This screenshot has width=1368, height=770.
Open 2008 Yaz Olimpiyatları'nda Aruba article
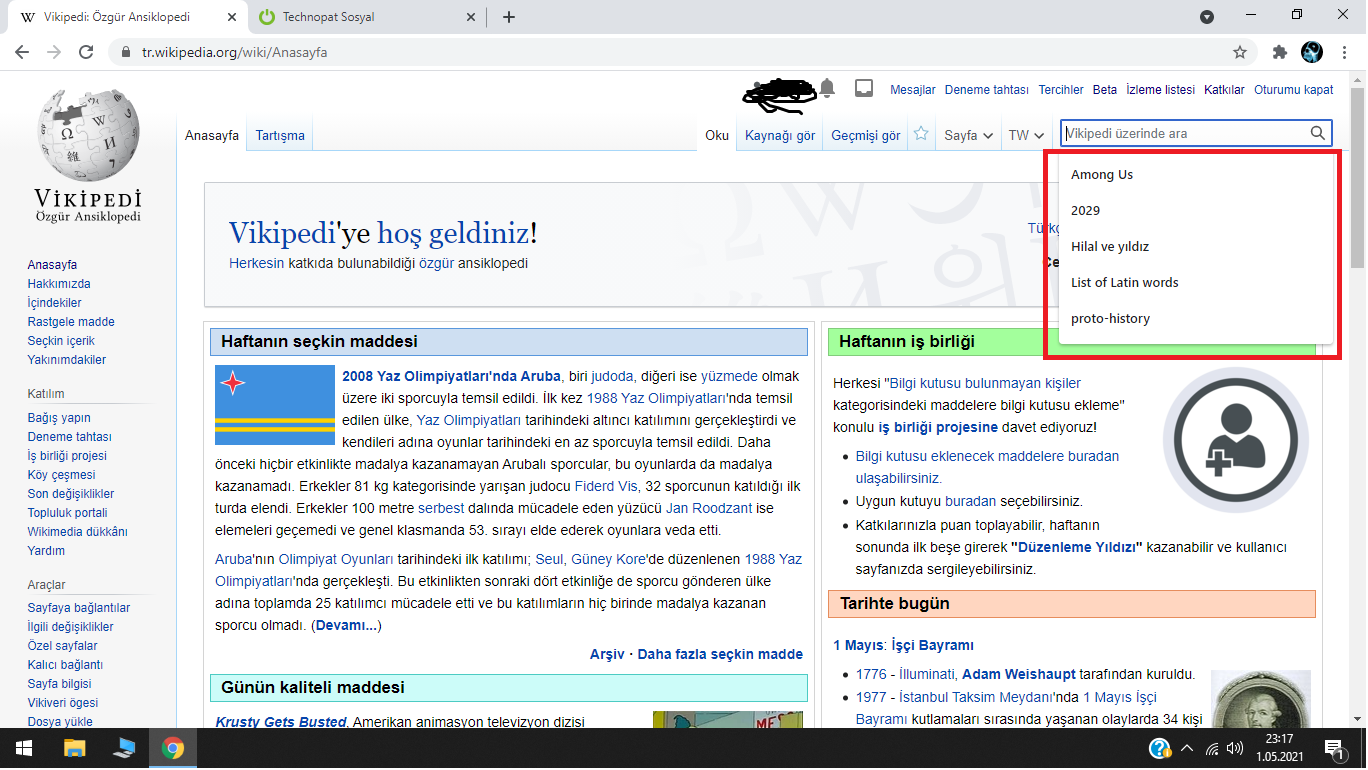point(451,377)
